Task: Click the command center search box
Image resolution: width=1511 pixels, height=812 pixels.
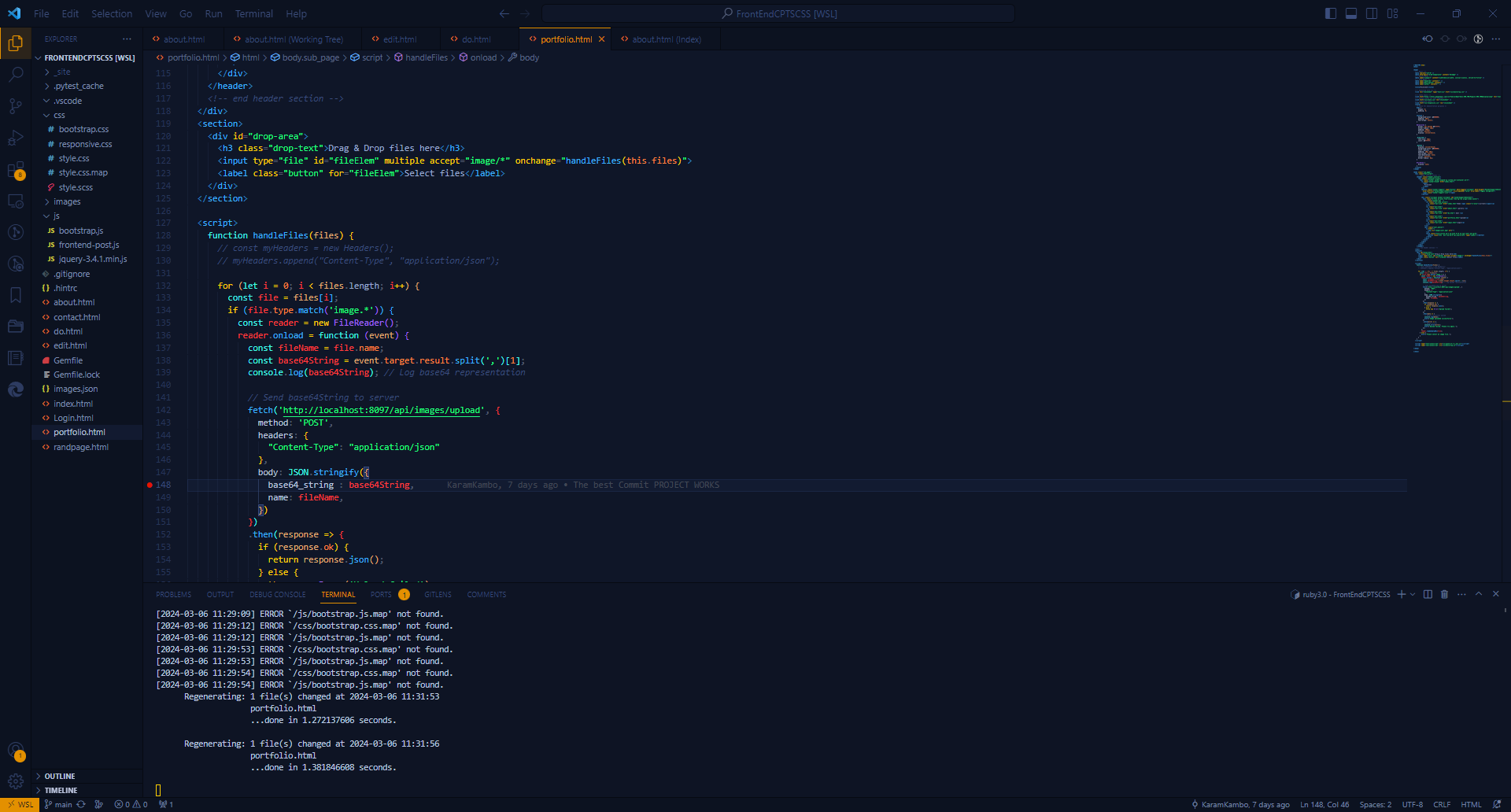Action: [778, 13]
